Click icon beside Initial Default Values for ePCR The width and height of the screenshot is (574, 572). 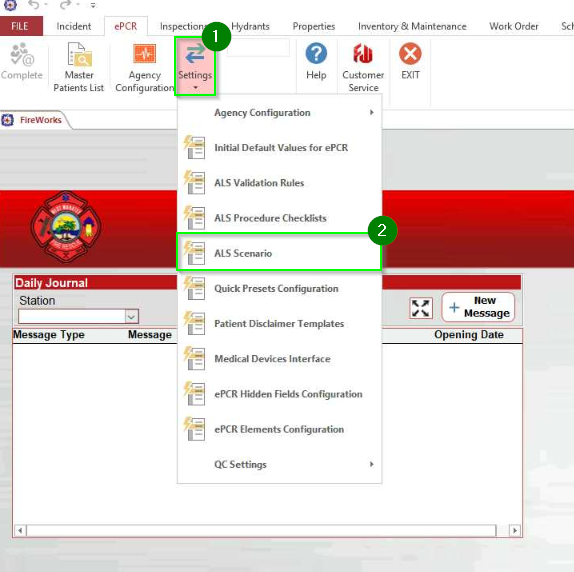click(194, 147)
